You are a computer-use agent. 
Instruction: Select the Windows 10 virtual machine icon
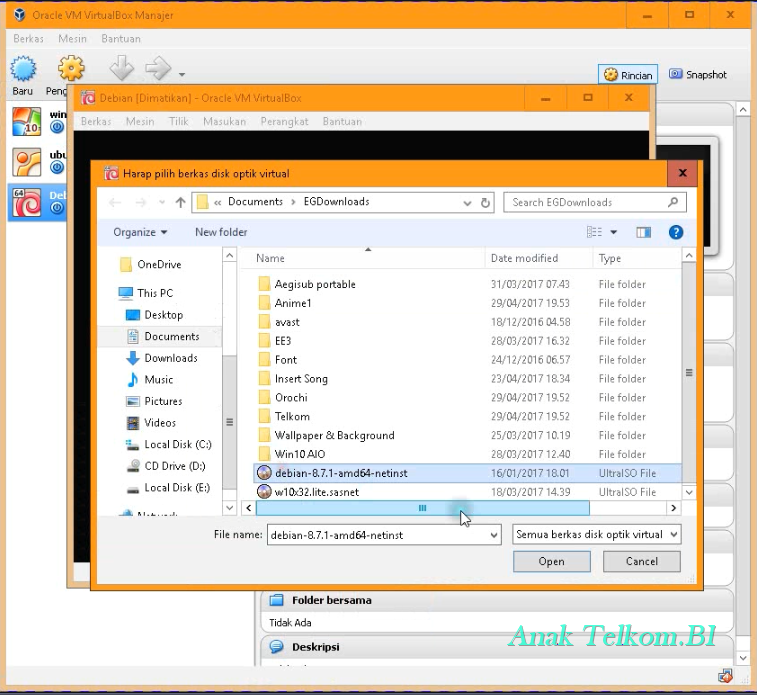(x=27, y=121)
